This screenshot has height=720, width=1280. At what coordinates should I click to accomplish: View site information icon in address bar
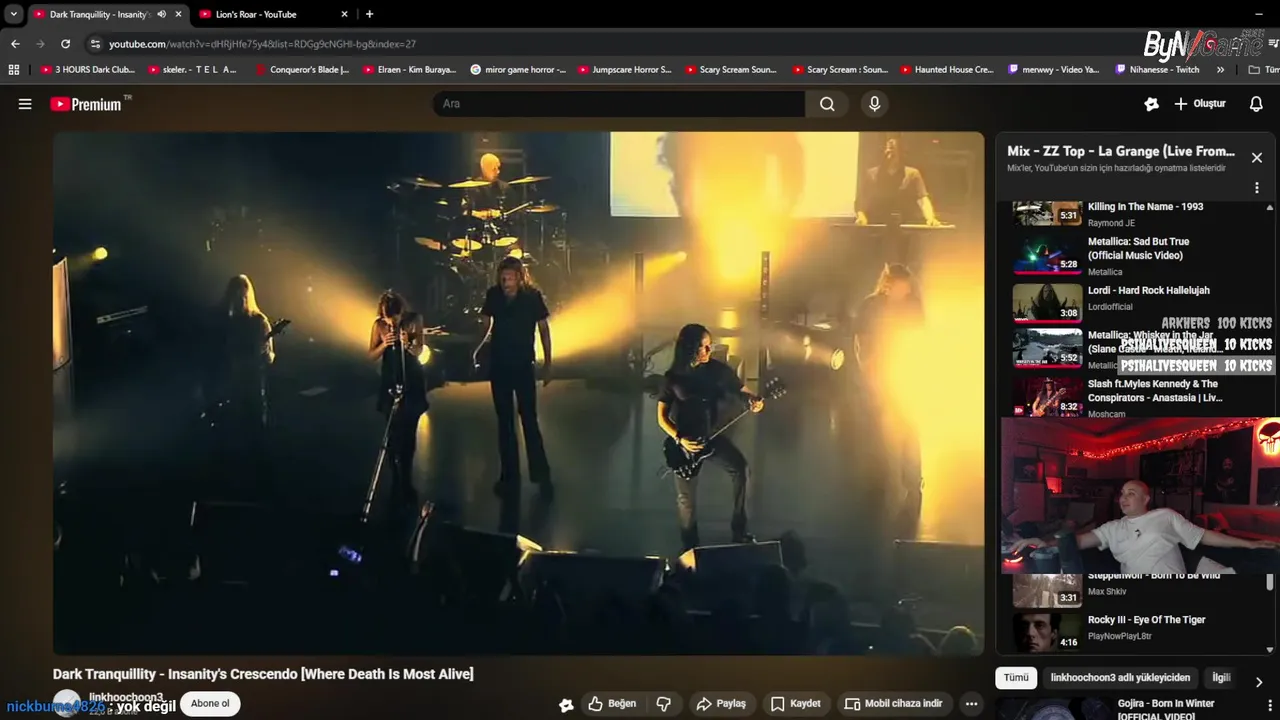95,44
